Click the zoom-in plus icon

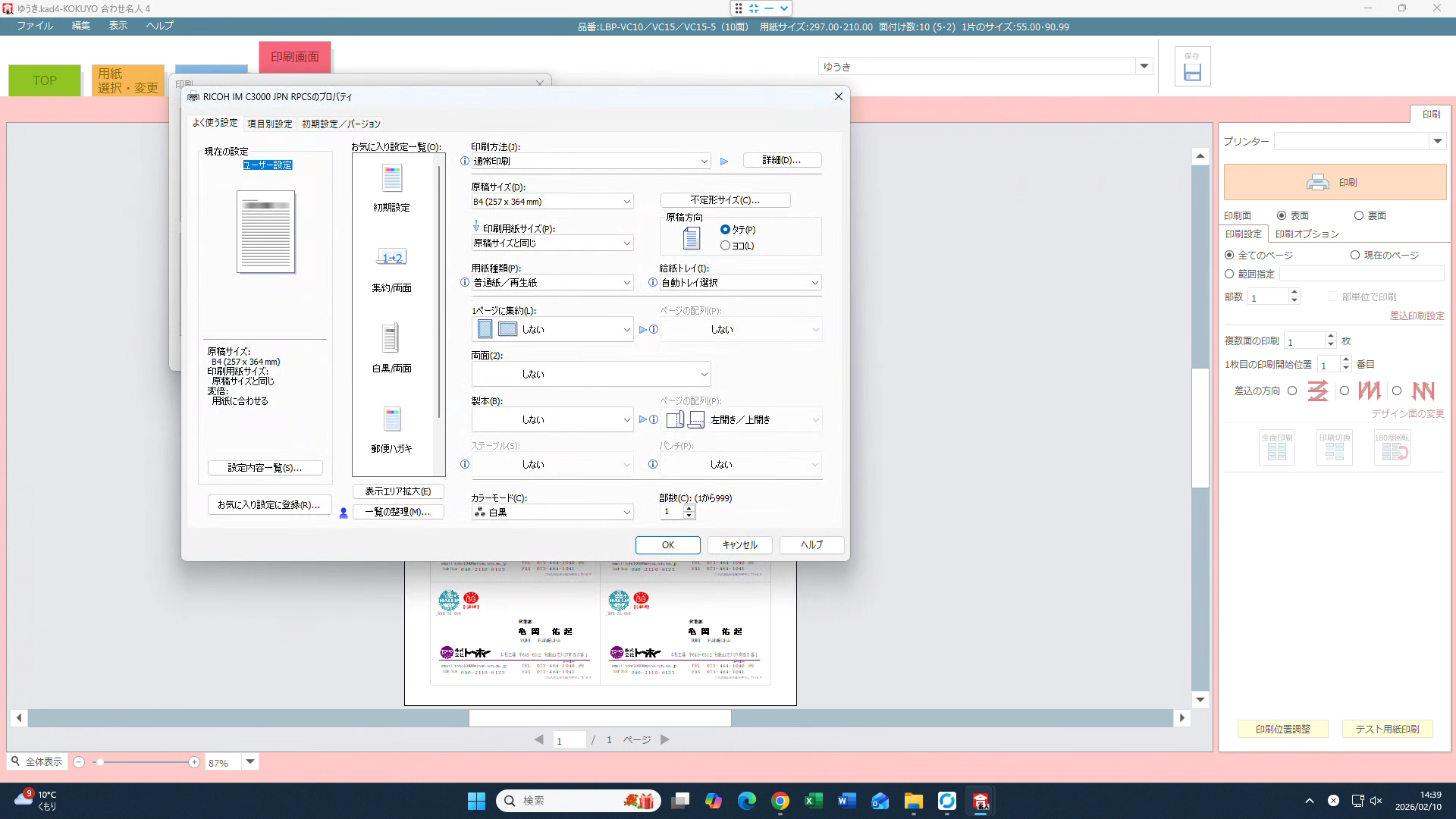click(194, 762)
